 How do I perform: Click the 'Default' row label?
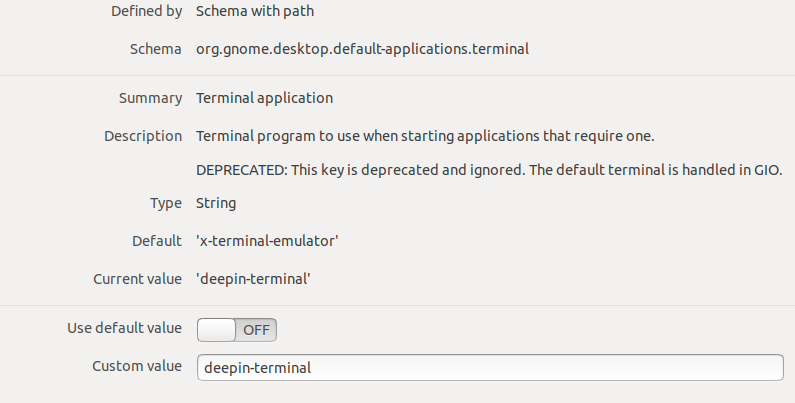coord(157,241)
